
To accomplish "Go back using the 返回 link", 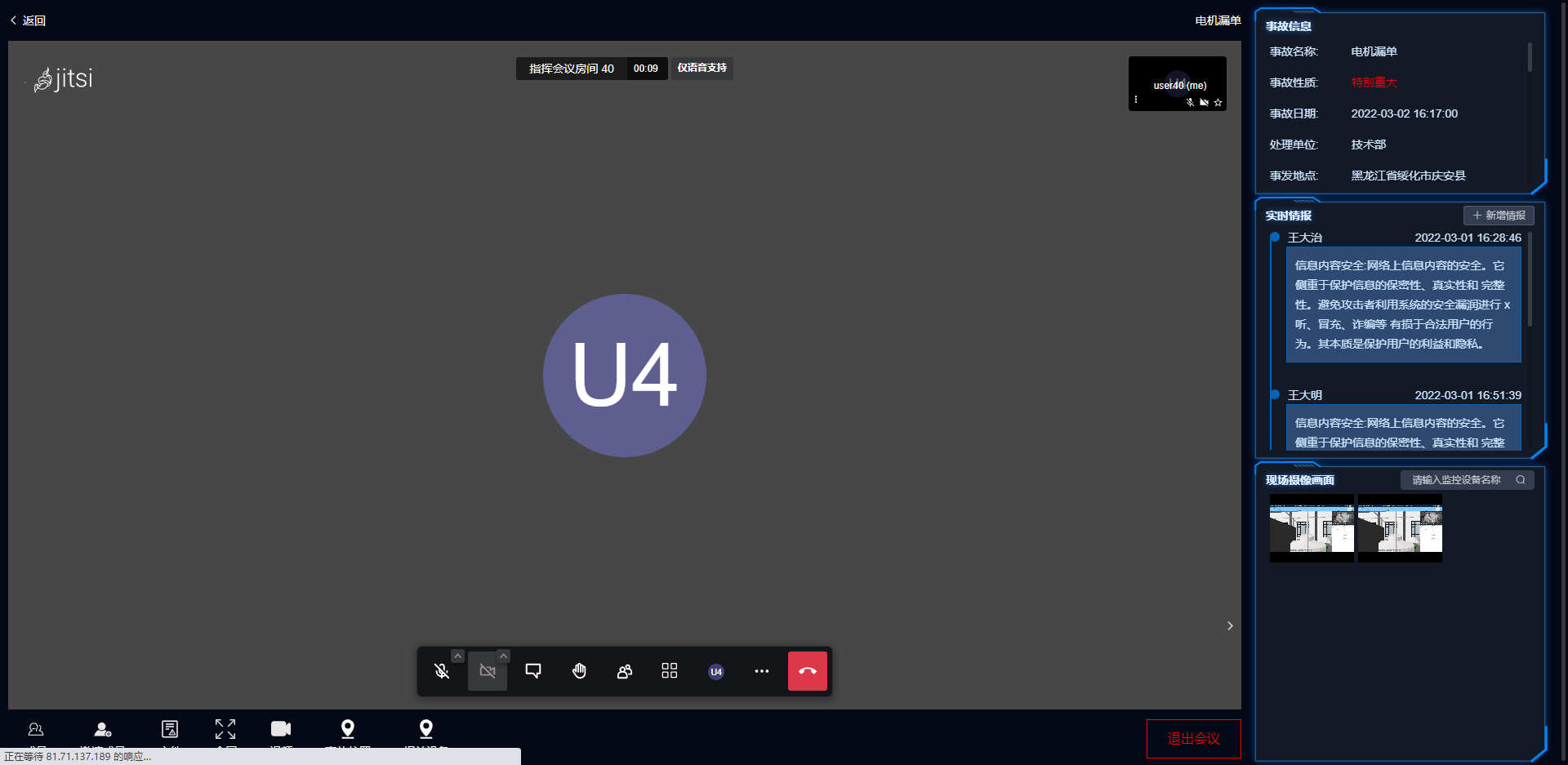I will tap(29, 20).
